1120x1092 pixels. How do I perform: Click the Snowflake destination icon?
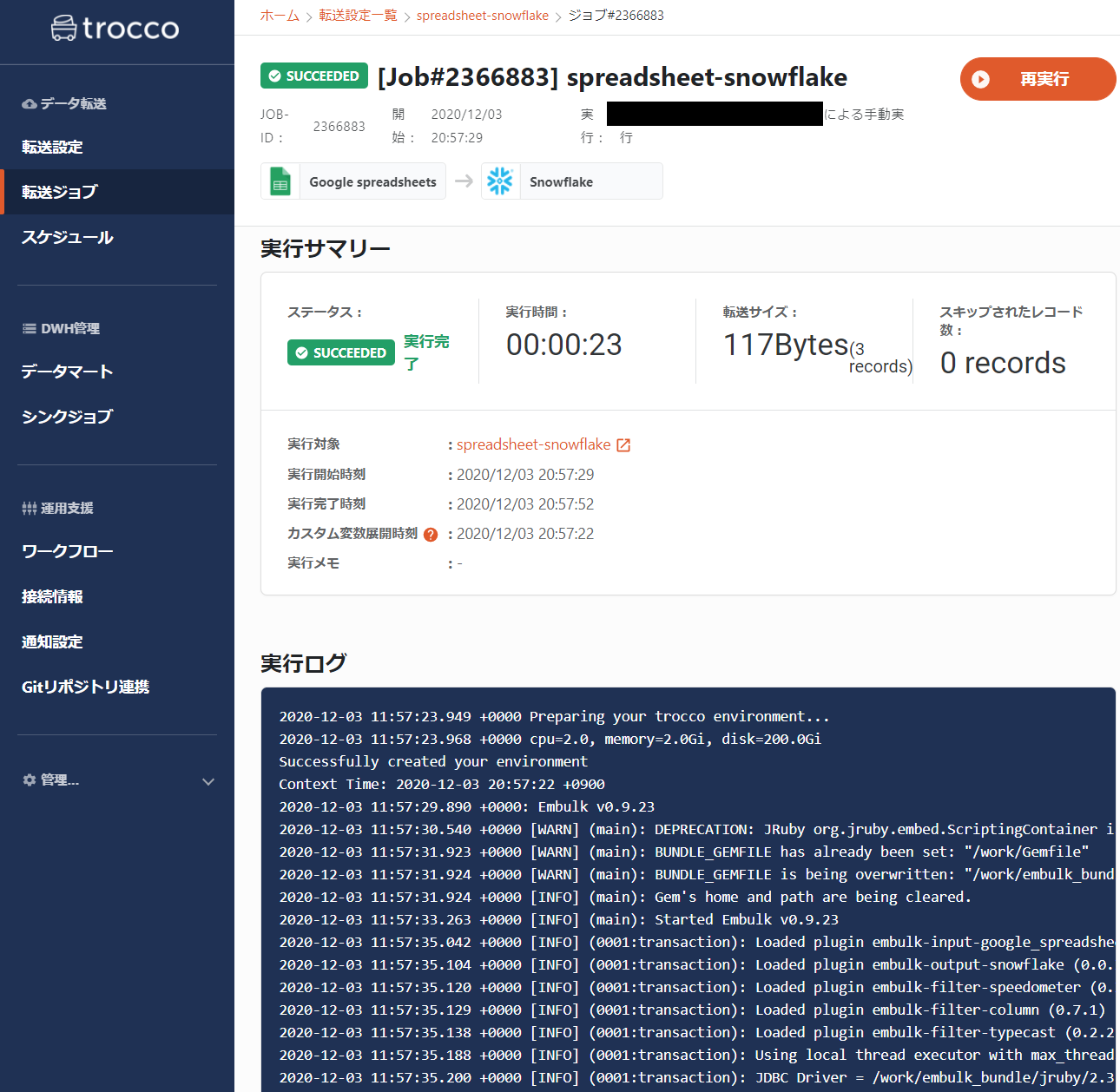click(x=500, y=181)
